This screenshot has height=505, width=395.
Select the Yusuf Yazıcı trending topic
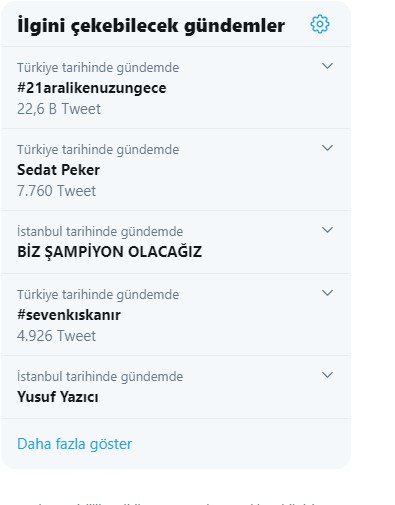tap(58, 397)
